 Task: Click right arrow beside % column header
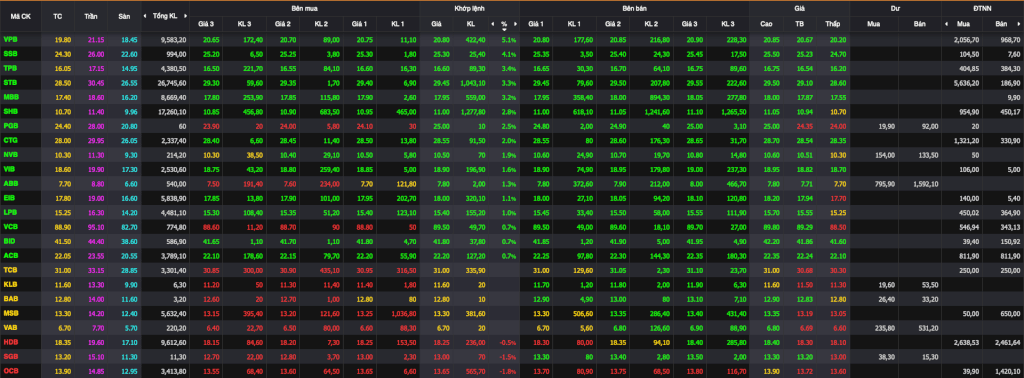tap(516, 24)
